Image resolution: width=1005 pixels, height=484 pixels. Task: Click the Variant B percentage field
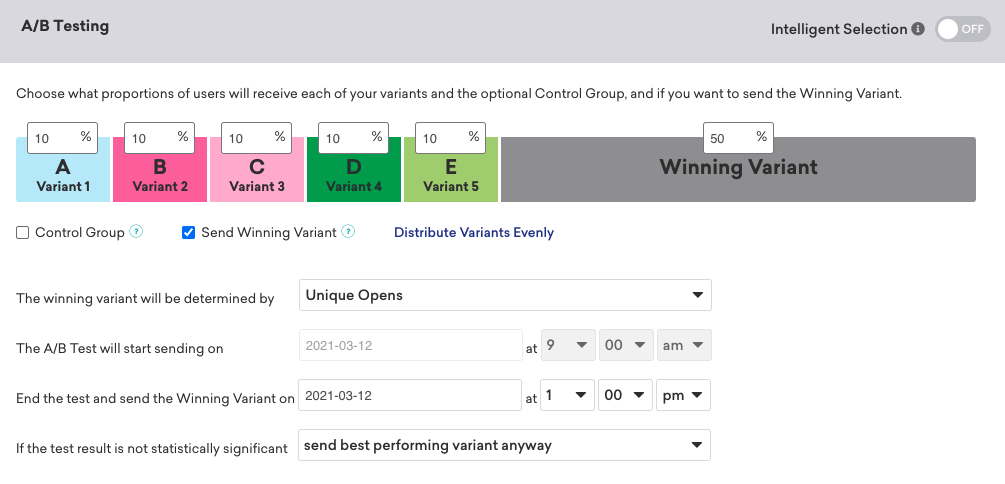point(160,138)
